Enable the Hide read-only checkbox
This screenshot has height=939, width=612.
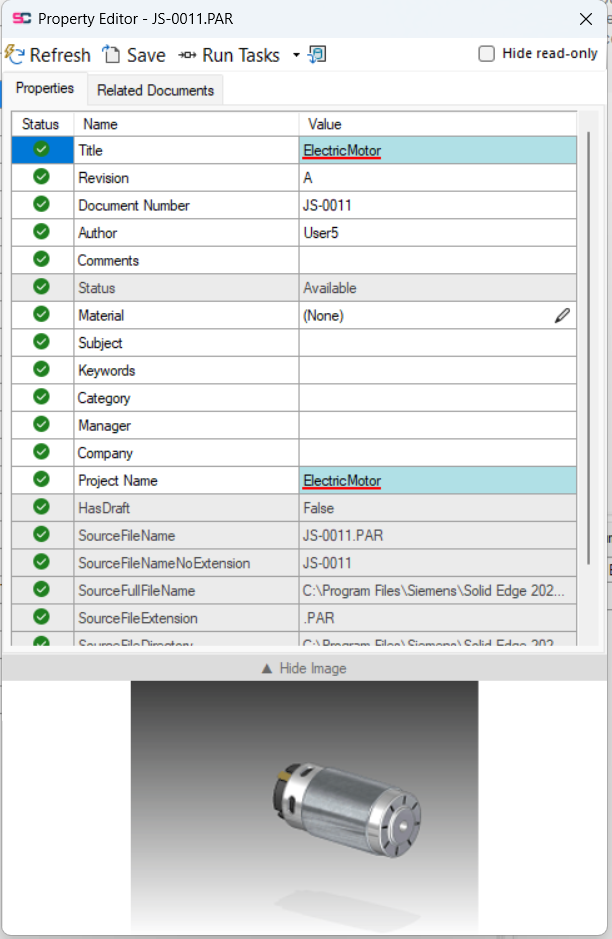[486, 54]
